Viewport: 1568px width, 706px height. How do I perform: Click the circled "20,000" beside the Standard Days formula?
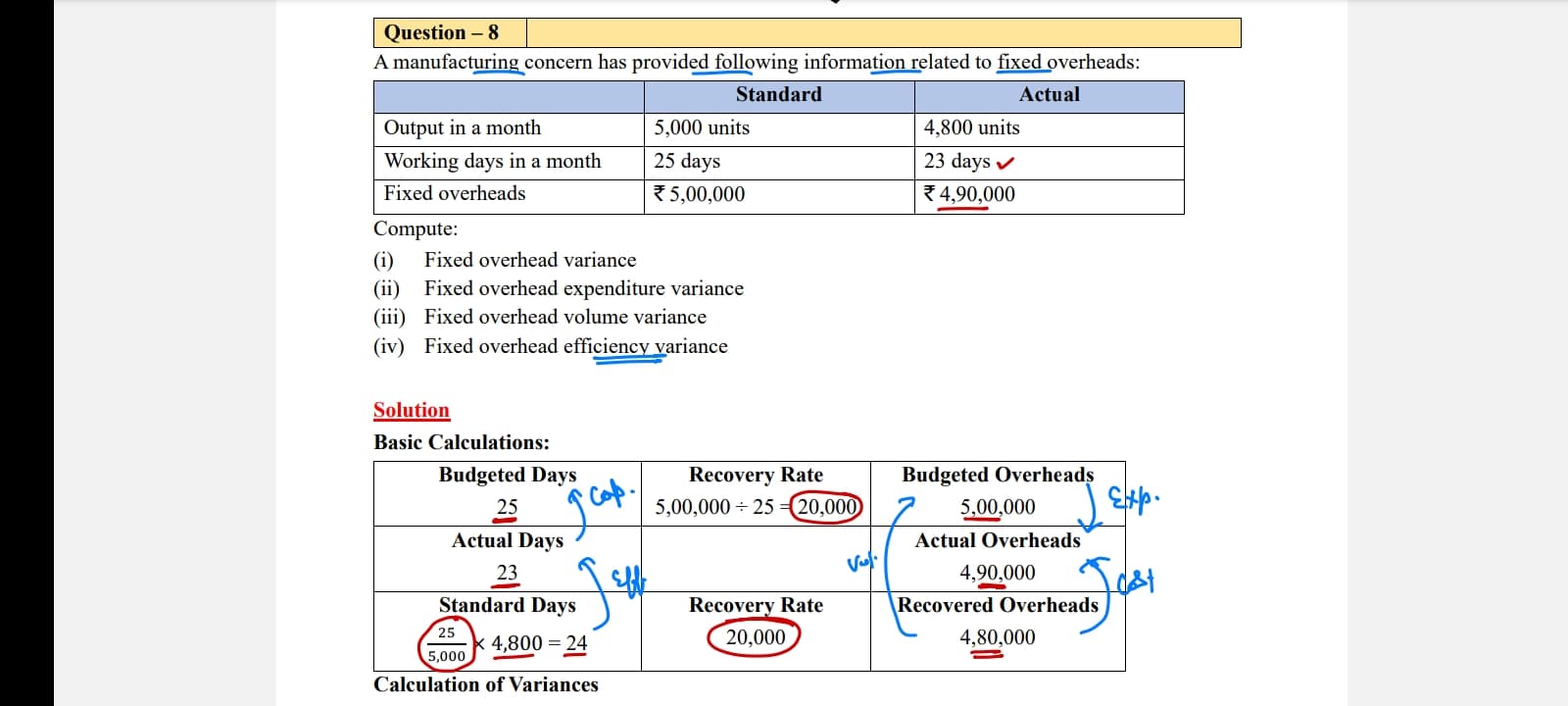(x=756, y=637)
